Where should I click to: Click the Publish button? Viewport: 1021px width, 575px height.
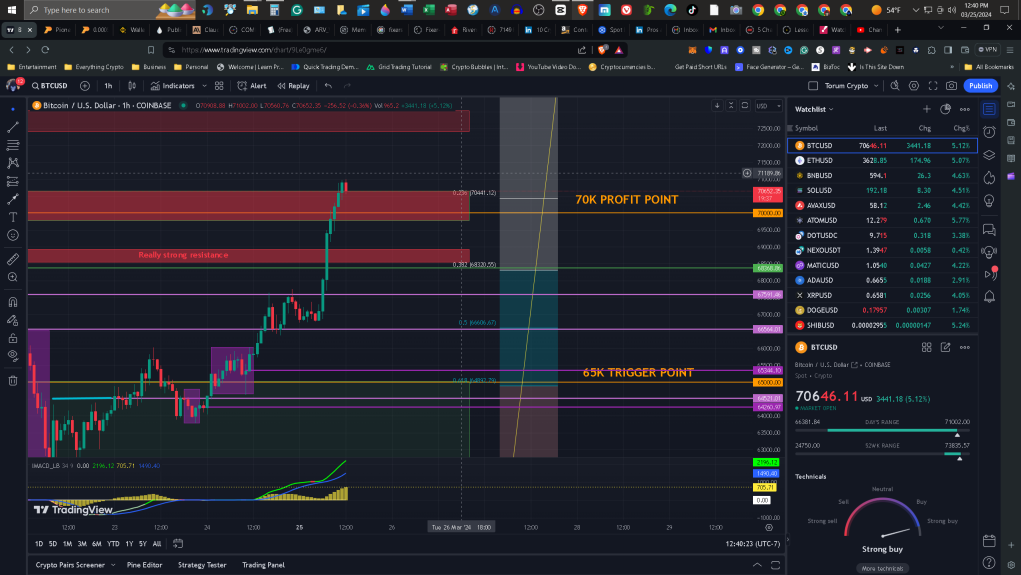pyautogui.click(x=980, y=86)
